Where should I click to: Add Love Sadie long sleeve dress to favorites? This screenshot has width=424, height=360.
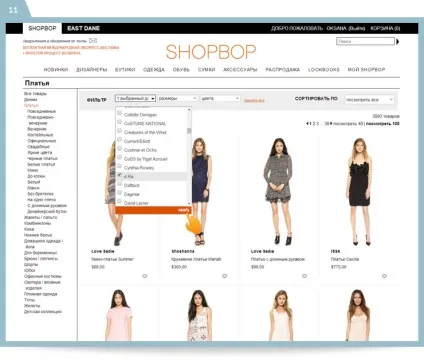tap(304, 276)
